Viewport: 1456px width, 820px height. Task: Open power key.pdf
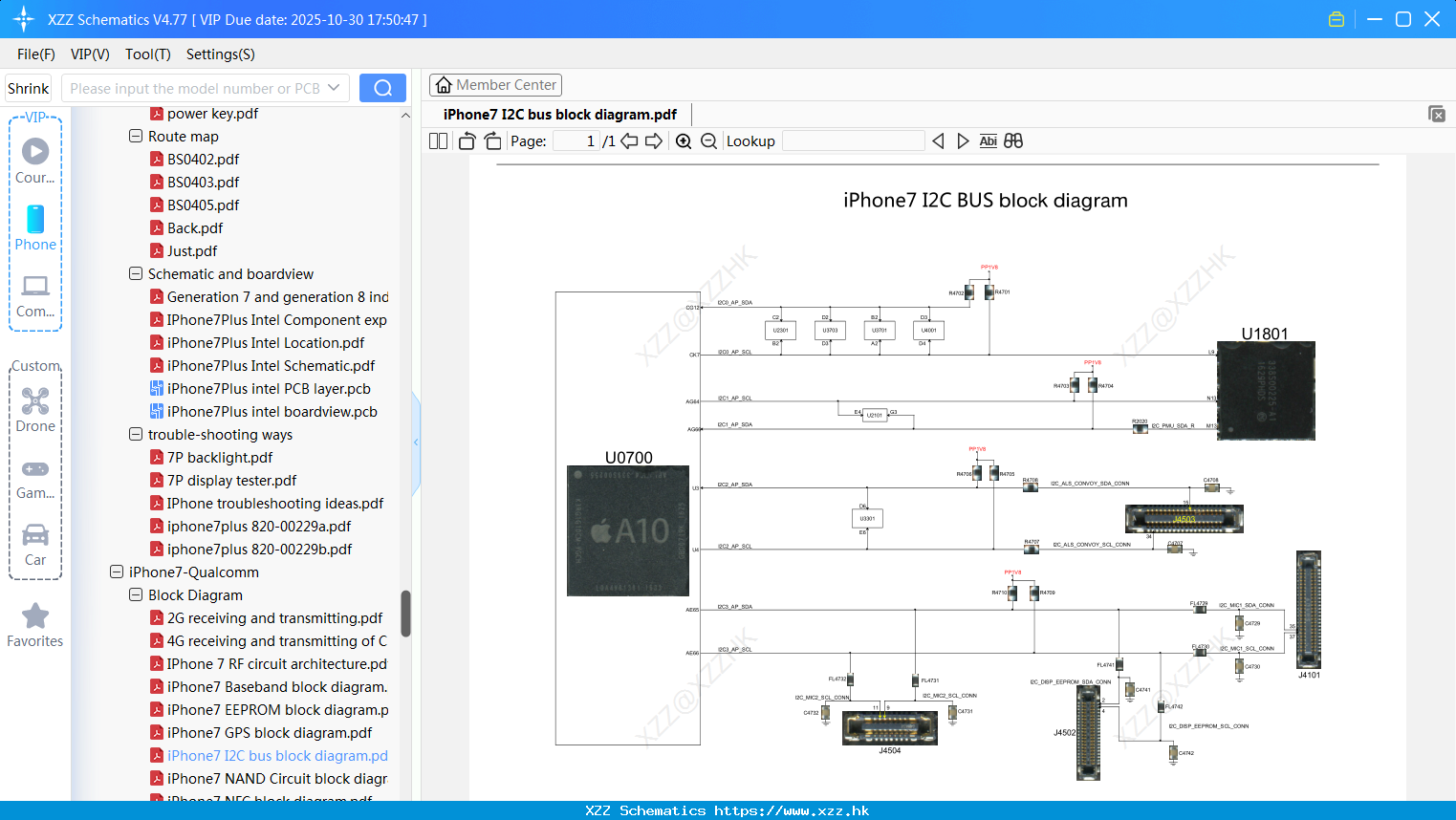pyautogui.click(x=212, y=114)
